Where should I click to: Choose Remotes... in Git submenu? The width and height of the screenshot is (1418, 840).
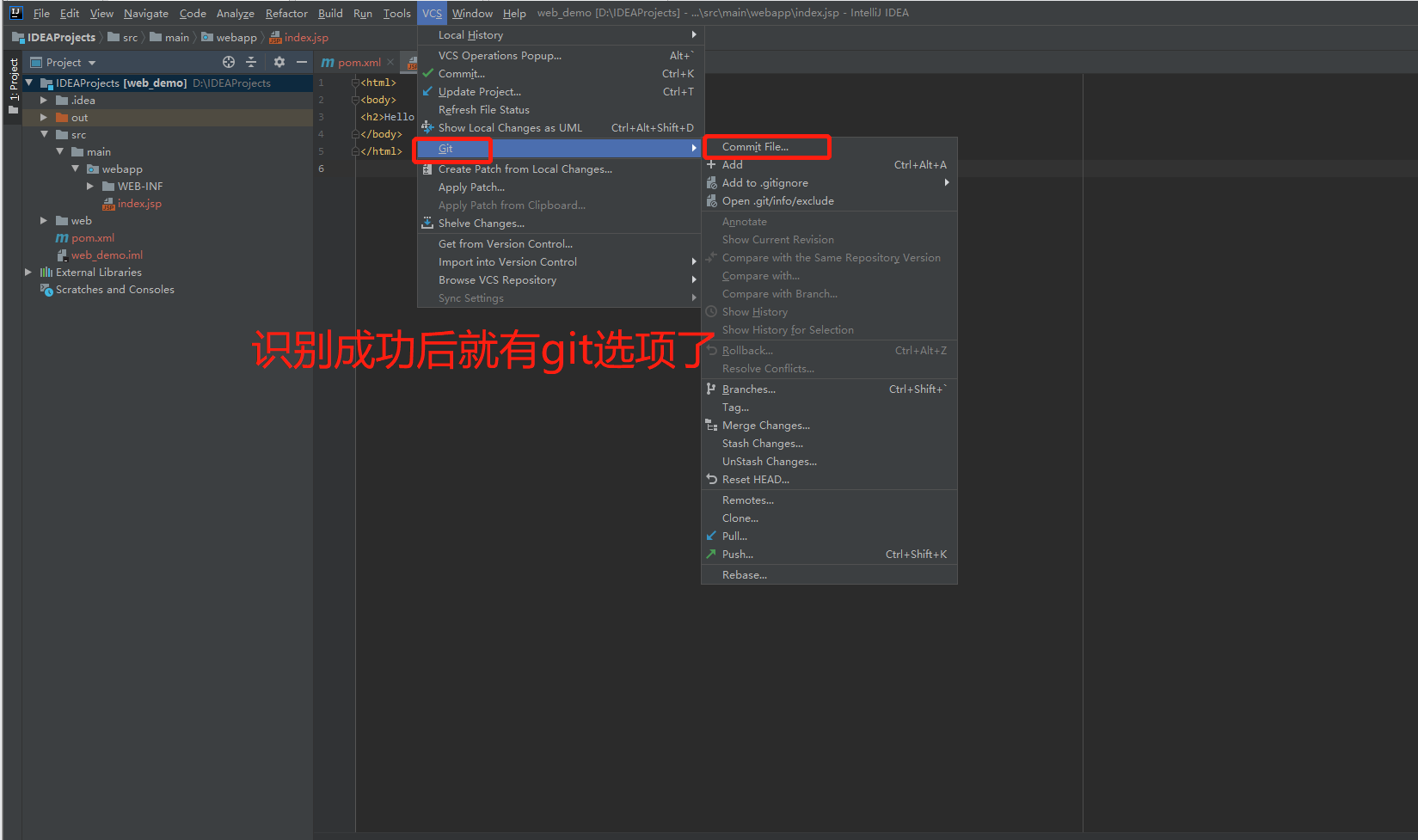829,500
